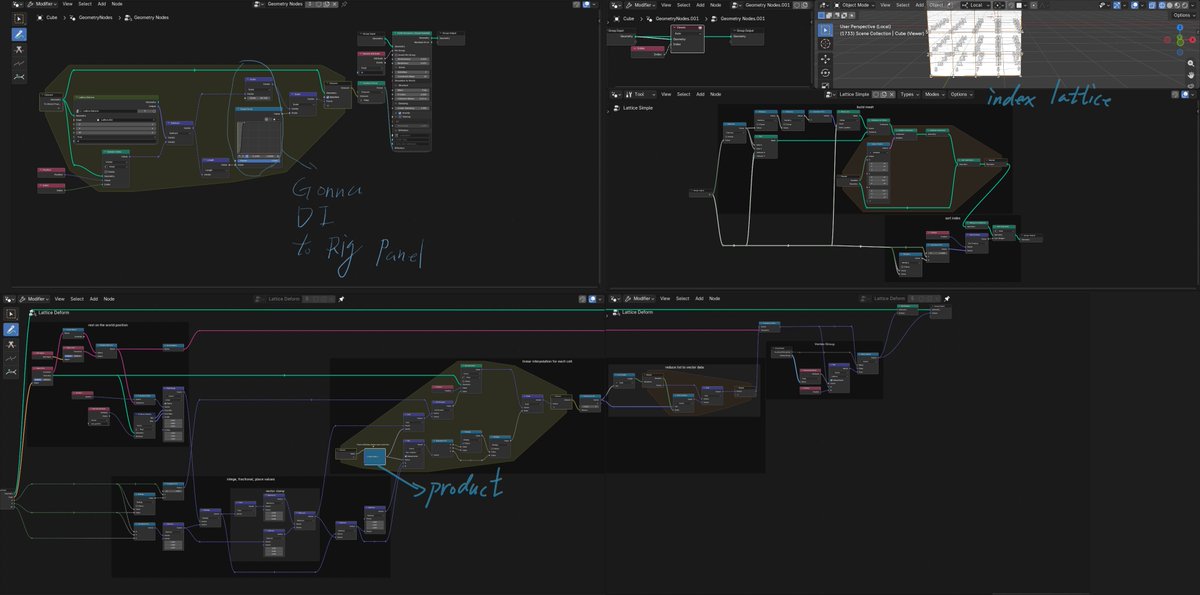Viewport: 1200px width, 595px height.
Task: Toggle X-ray in the 3D viewport header
Action: pyautogui.click(x=1151, y=5)
